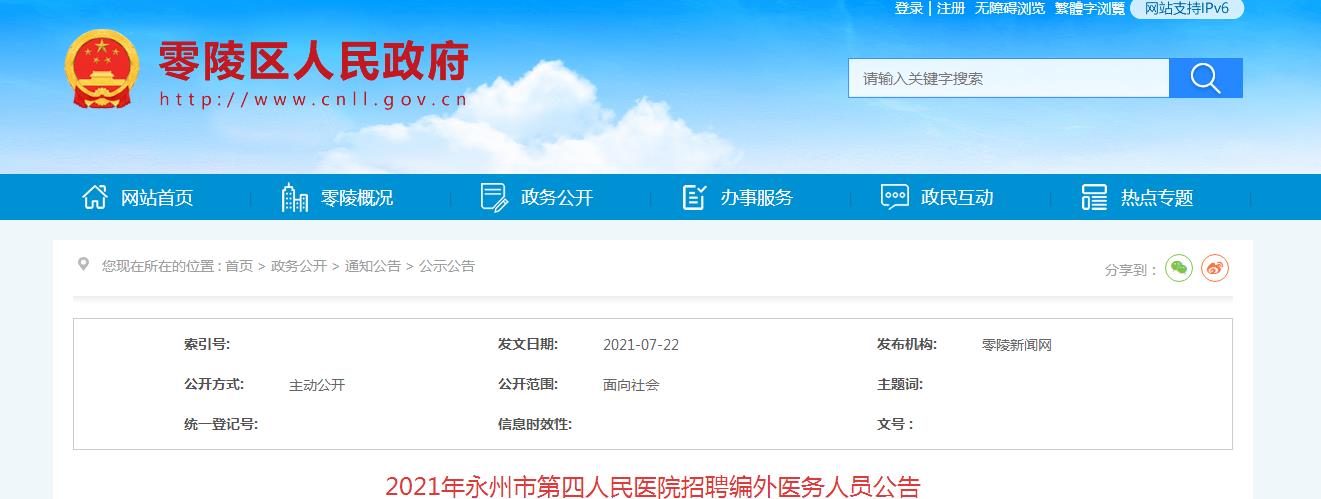This screenshot has width=1321, height=499.
Task: Go to 首页 in breadcrumb
Action: point(239,266)
